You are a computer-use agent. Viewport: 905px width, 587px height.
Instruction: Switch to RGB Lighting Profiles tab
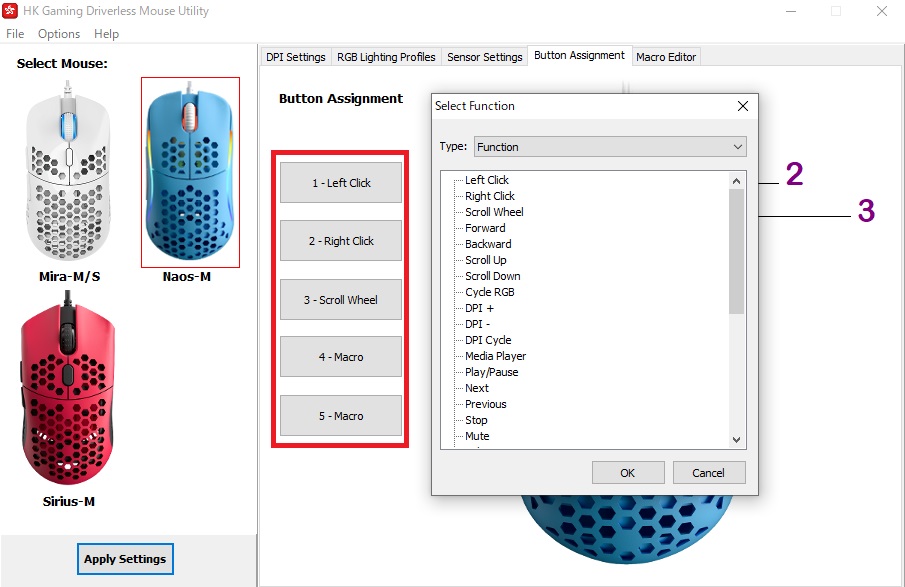pyautogui.click(x=386, y=57)
